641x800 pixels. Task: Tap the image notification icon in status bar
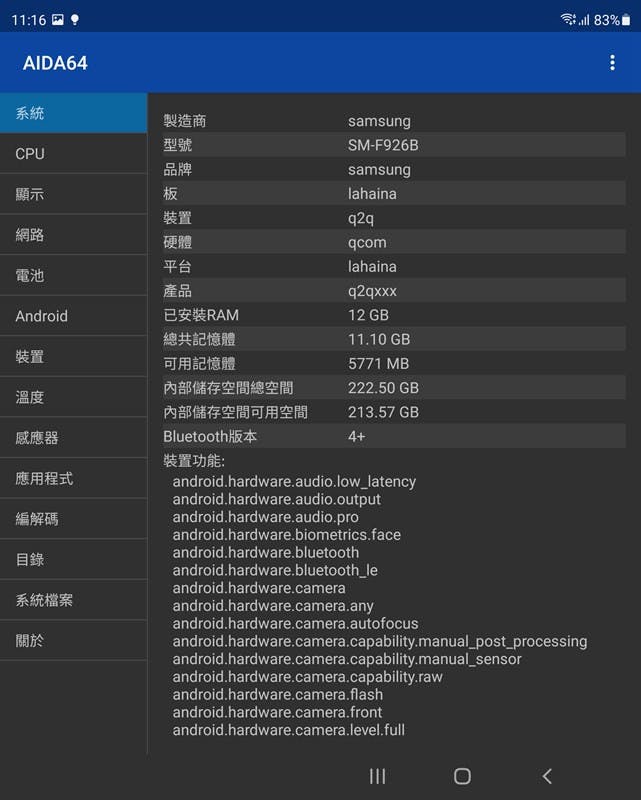pos(58,19)
